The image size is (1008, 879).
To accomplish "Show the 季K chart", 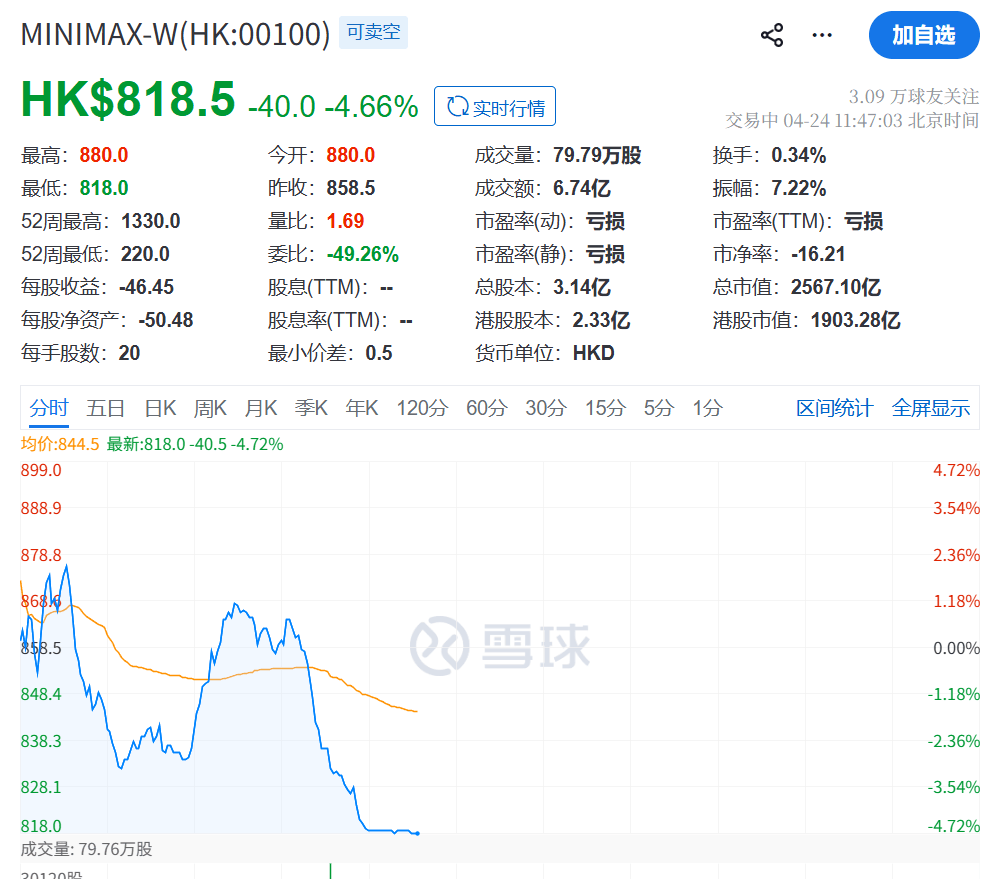I will click(x=311, y=408).
